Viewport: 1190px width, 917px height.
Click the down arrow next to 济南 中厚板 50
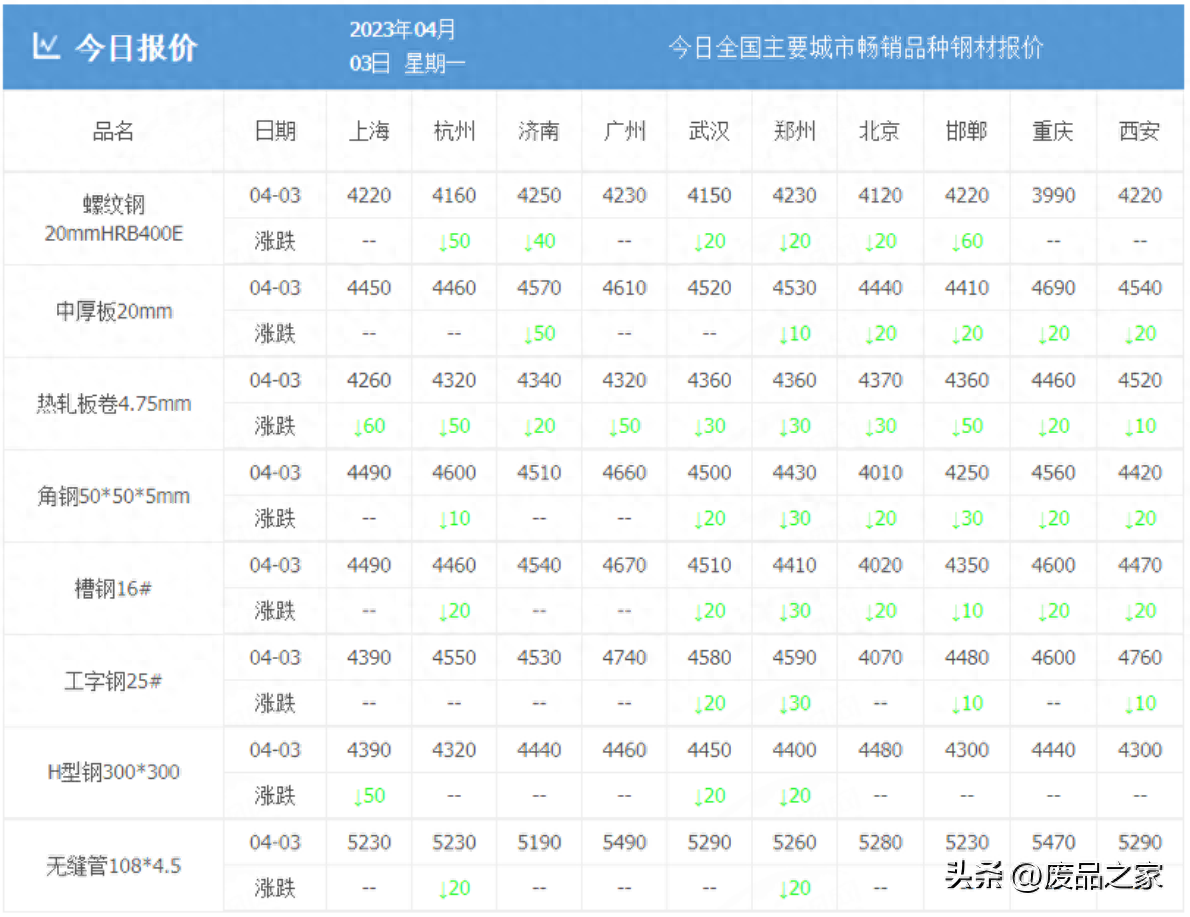(x=538, y=334)
